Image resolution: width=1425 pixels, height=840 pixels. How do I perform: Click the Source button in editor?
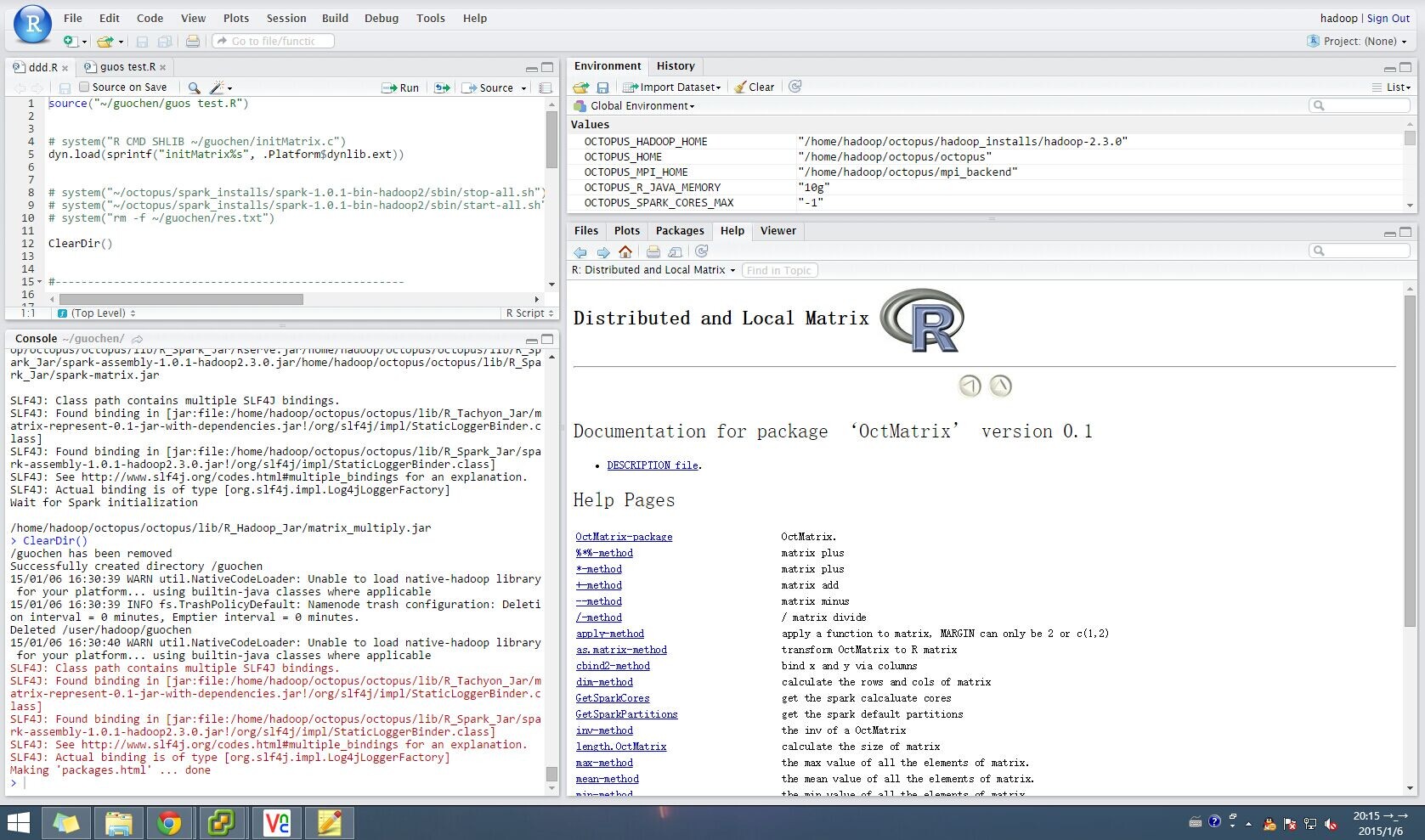click(488, 87)
